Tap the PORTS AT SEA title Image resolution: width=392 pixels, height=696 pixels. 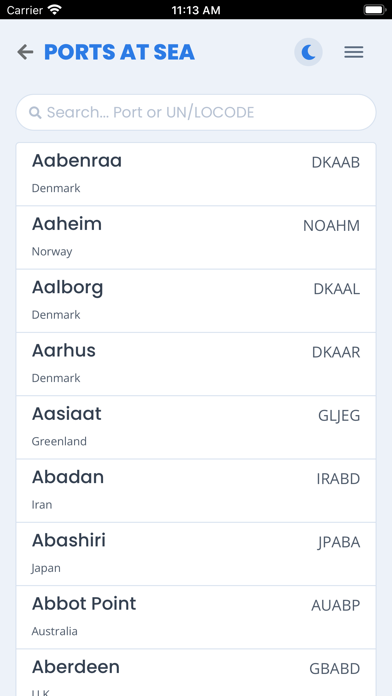(x=119, y=52)
